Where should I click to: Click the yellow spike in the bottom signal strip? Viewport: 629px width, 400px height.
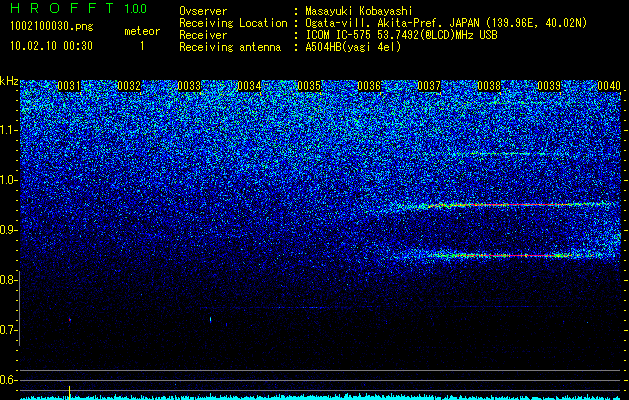pyautogui.click(x=69, y=392)
